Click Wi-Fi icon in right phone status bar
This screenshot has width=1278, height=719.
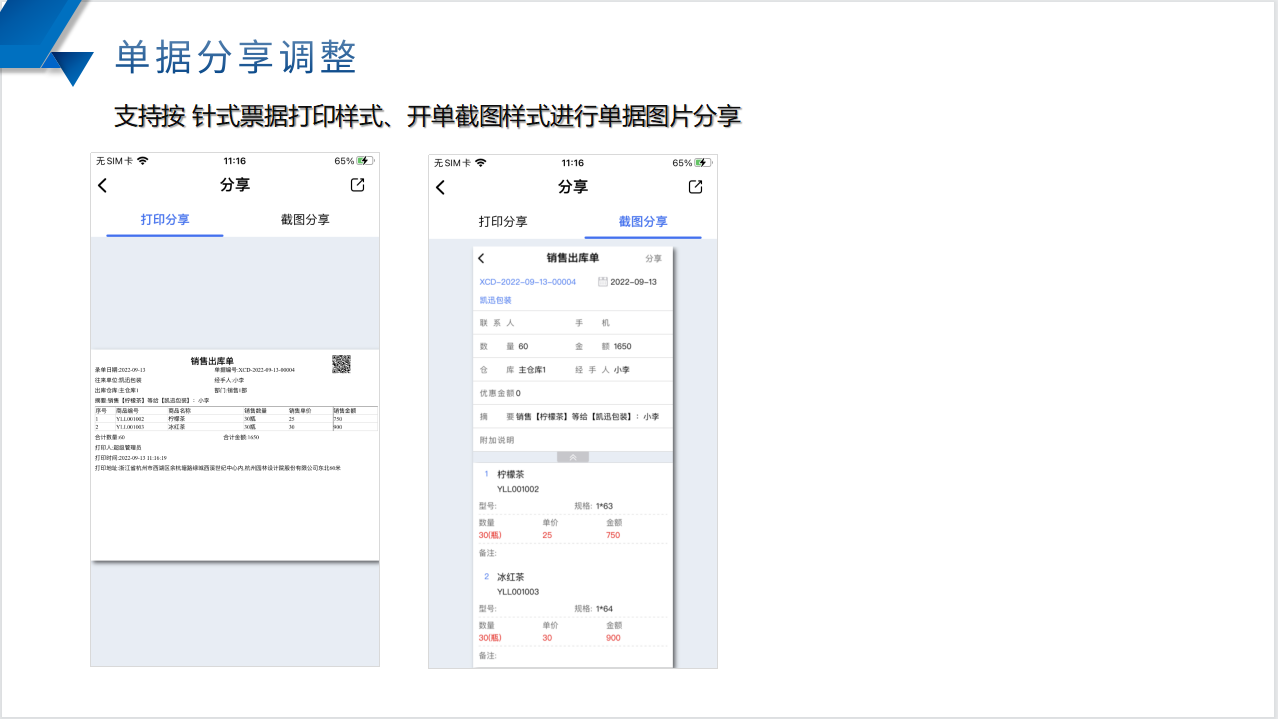(481, 163)
